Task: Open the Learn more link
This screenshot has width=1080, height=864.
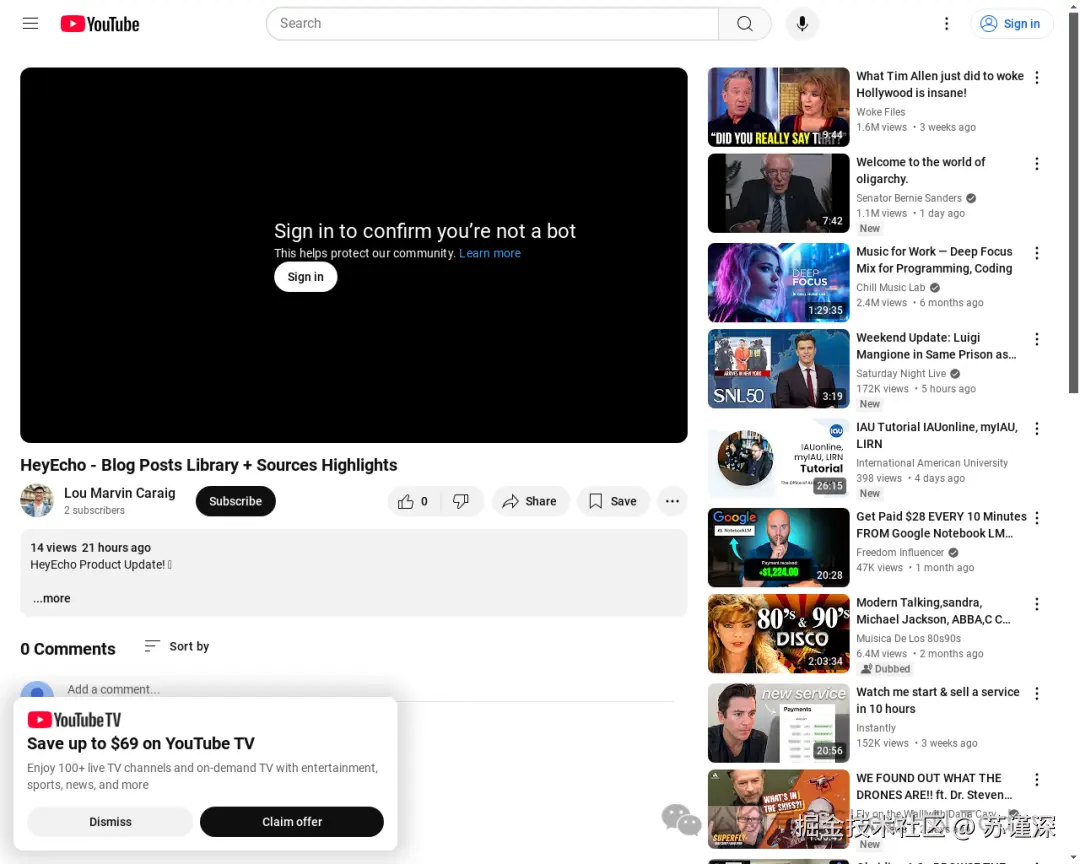Action: [x=490, y=253]
